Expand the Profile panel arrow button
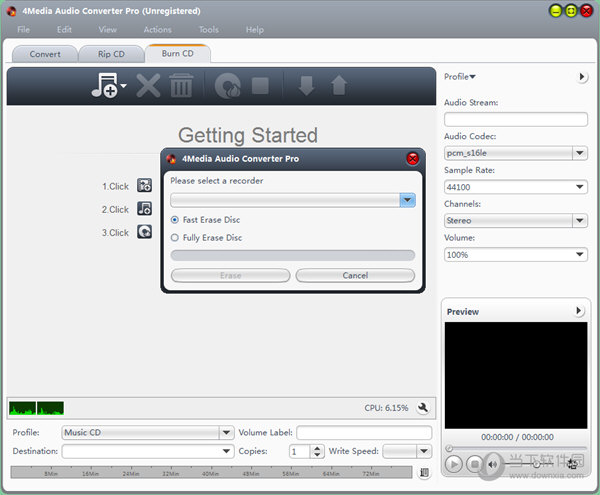This screenshot has width=600, height=495. coord(582,77)
